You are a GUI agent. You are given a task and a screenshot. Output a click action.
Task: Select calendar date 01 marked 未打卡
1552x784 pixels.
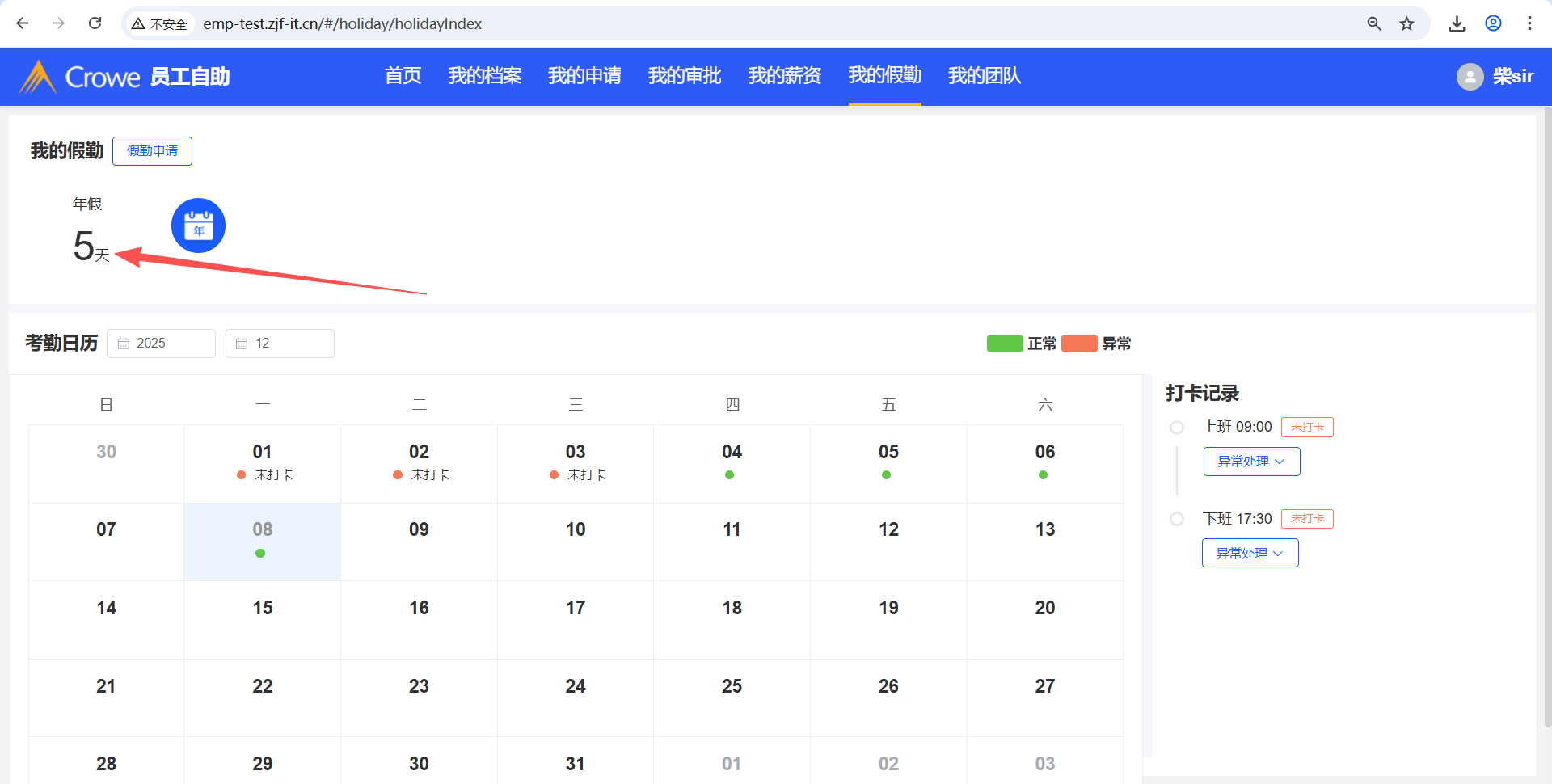tap(263, 462)
